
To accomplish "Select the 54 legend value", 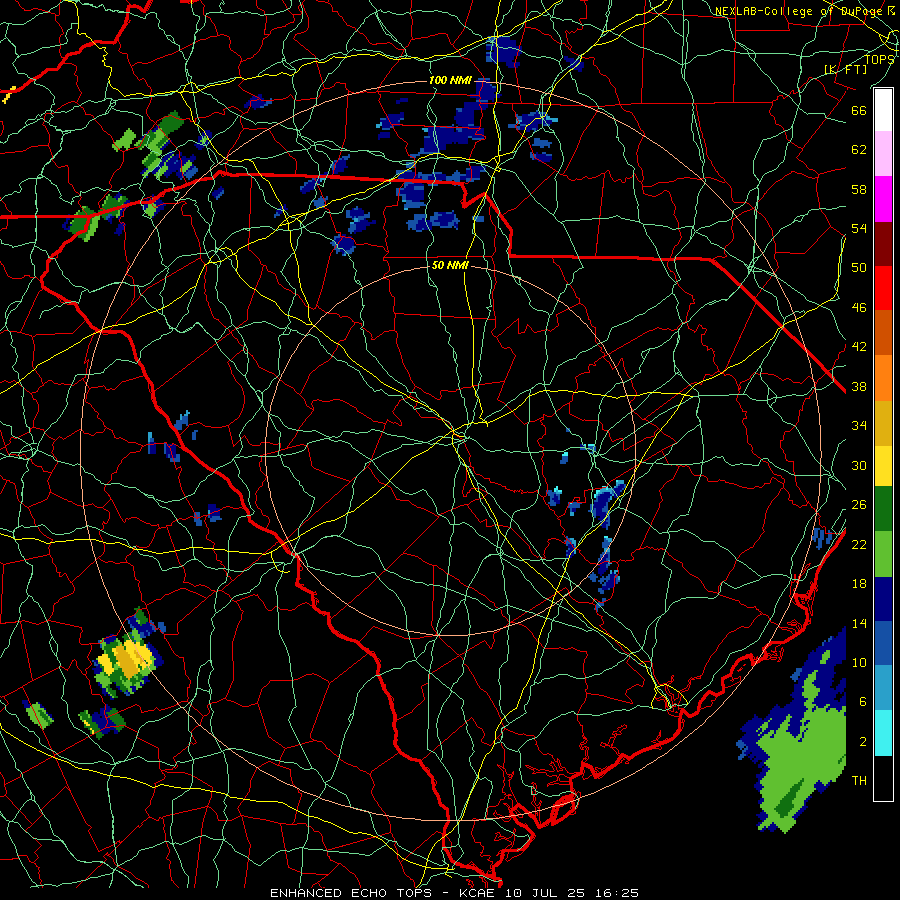I will click(859, 228).
